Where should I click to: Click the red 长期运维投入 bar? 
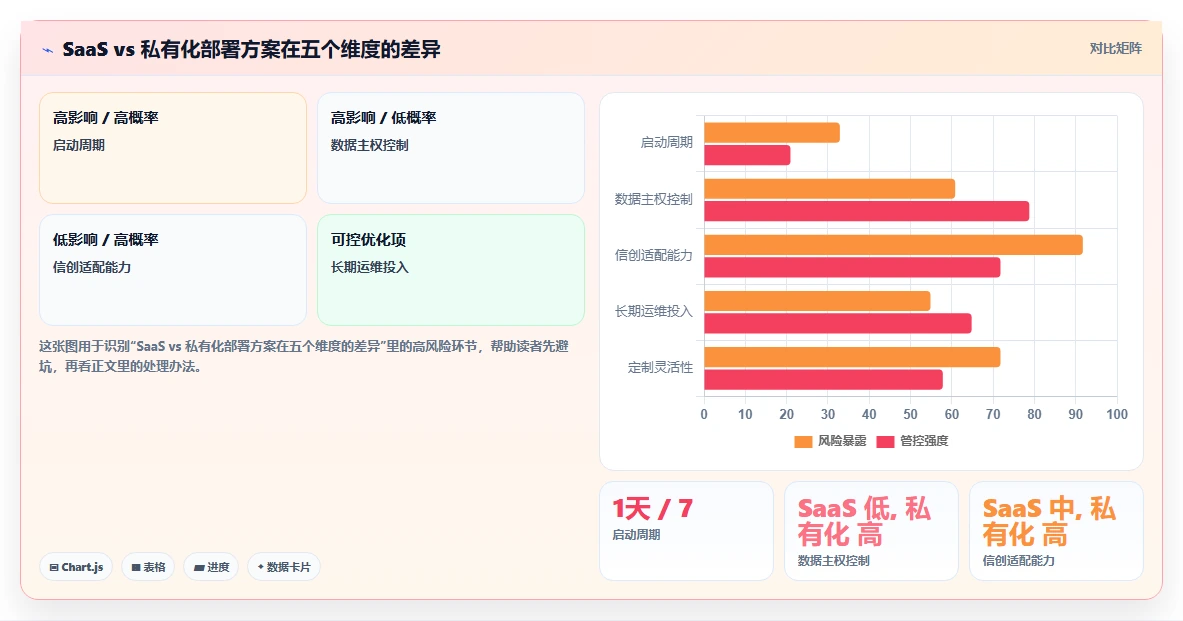[838, 324]
